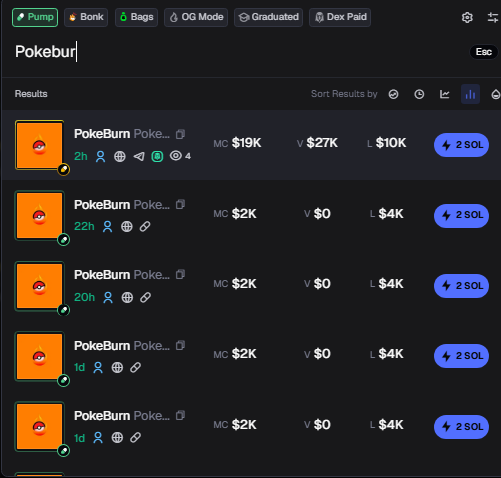Sort results by trending circle icon
The image size is (501, 478).
click(x=393, y=94)
